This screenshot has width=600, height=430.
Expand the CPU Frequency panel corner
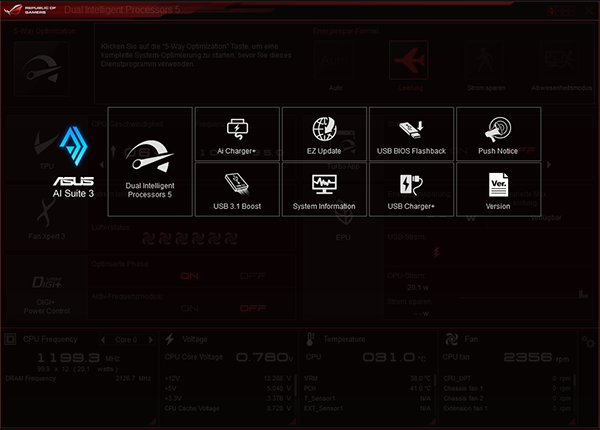(x=153, y=421)
